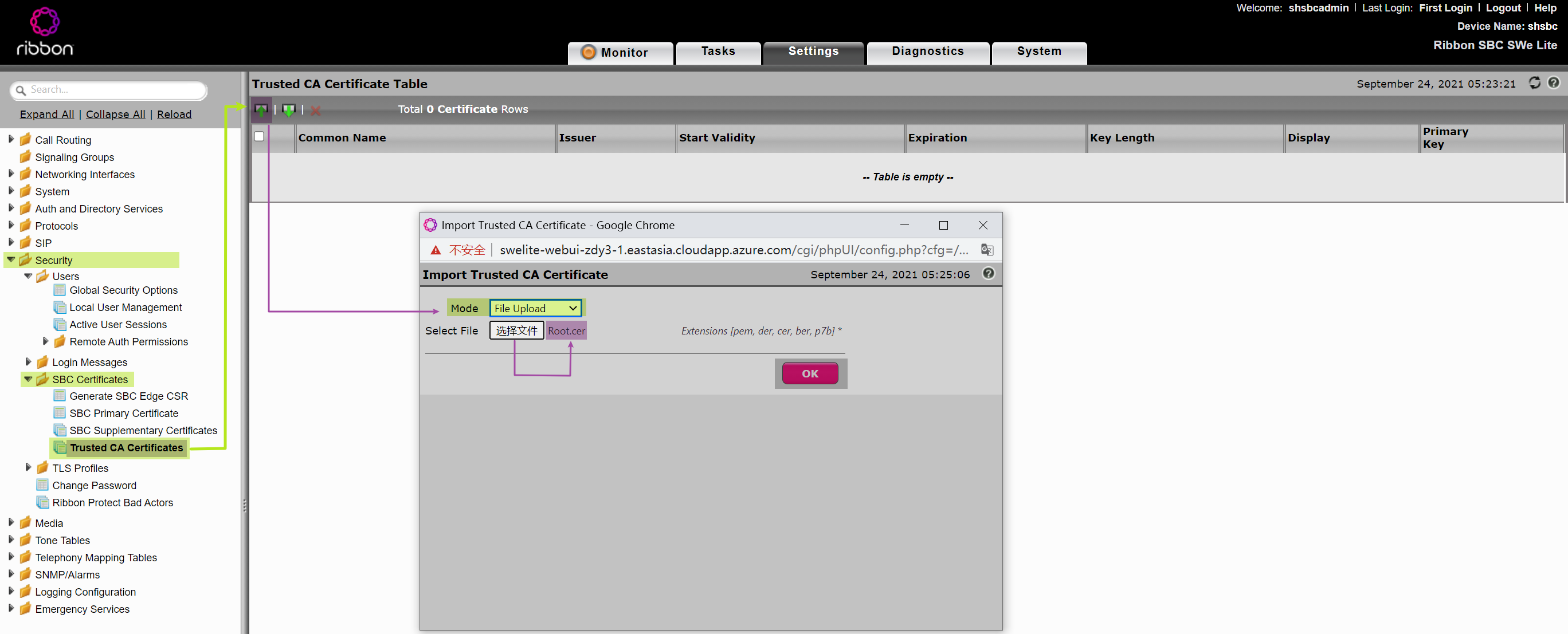Open help icon in Import Certificate popup
Image resolution: width=1568 pixels, height=634 pixels.
988,274
